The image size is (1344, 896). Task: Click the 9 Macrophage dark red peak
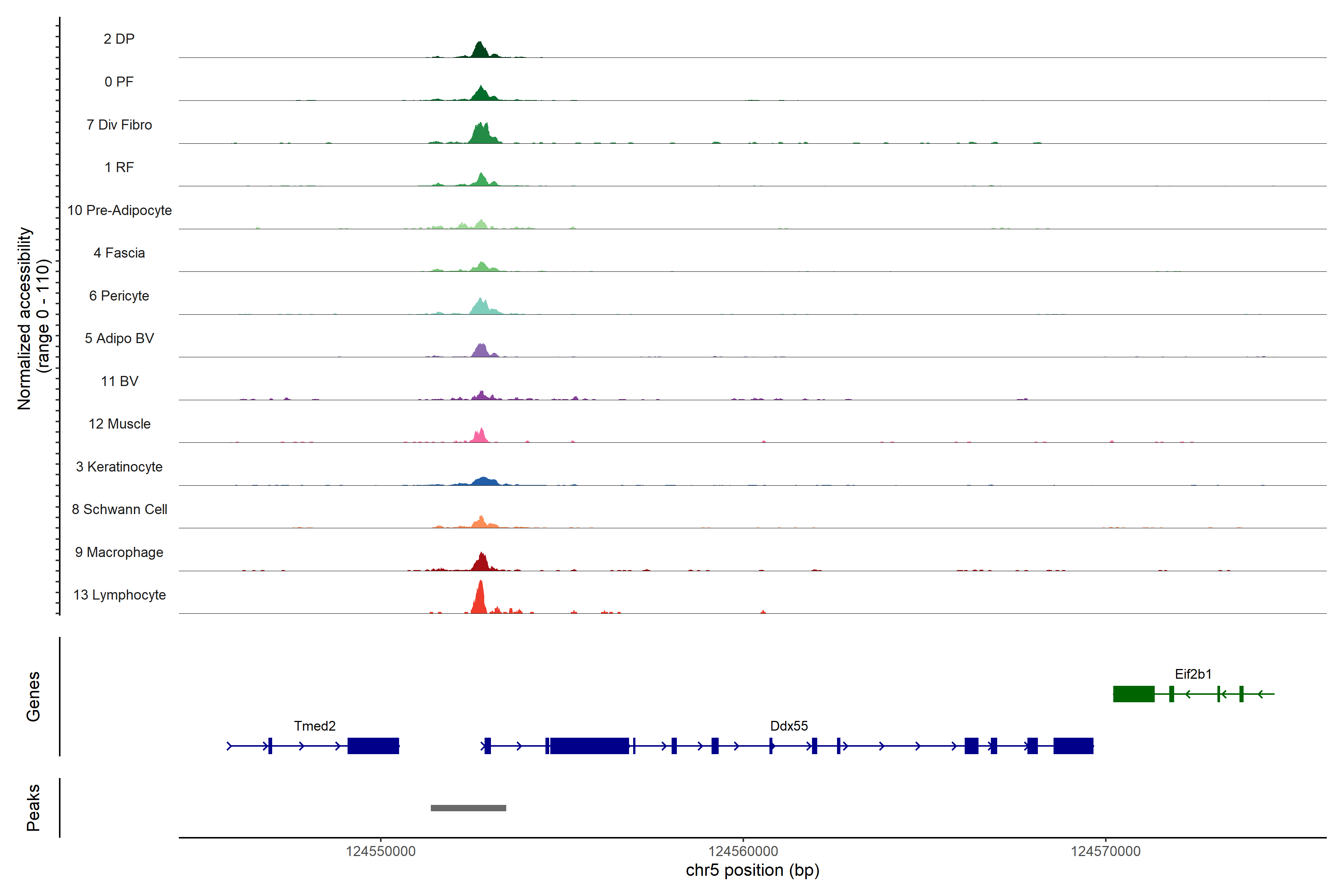[482, 563]
